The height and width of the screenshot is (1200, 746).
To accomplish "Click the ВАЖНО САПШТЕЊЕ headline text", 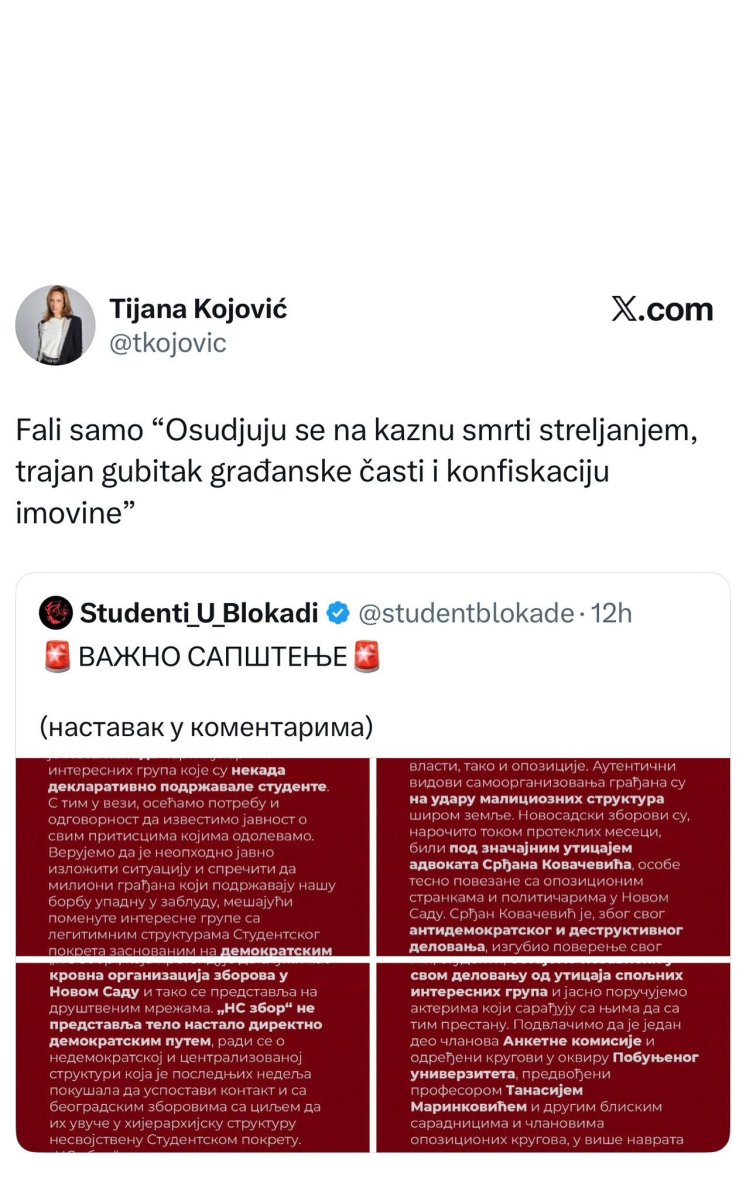I will point(212,657).
